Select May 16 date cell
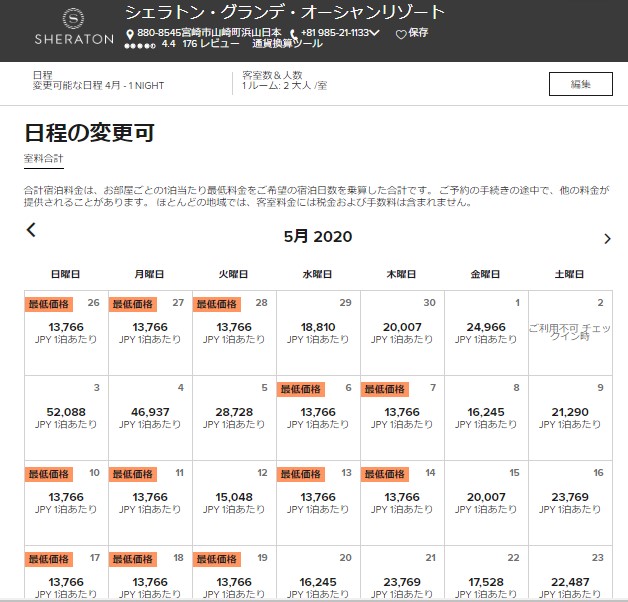This screenshot has height=602, width=628. pyautogui.click(x=570, y=503)
